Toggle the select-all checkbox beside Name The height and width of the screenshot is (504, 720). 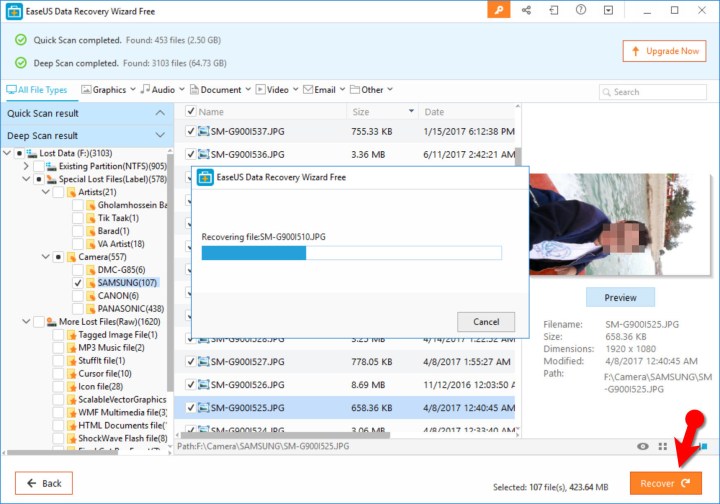(x=190, y=112)
